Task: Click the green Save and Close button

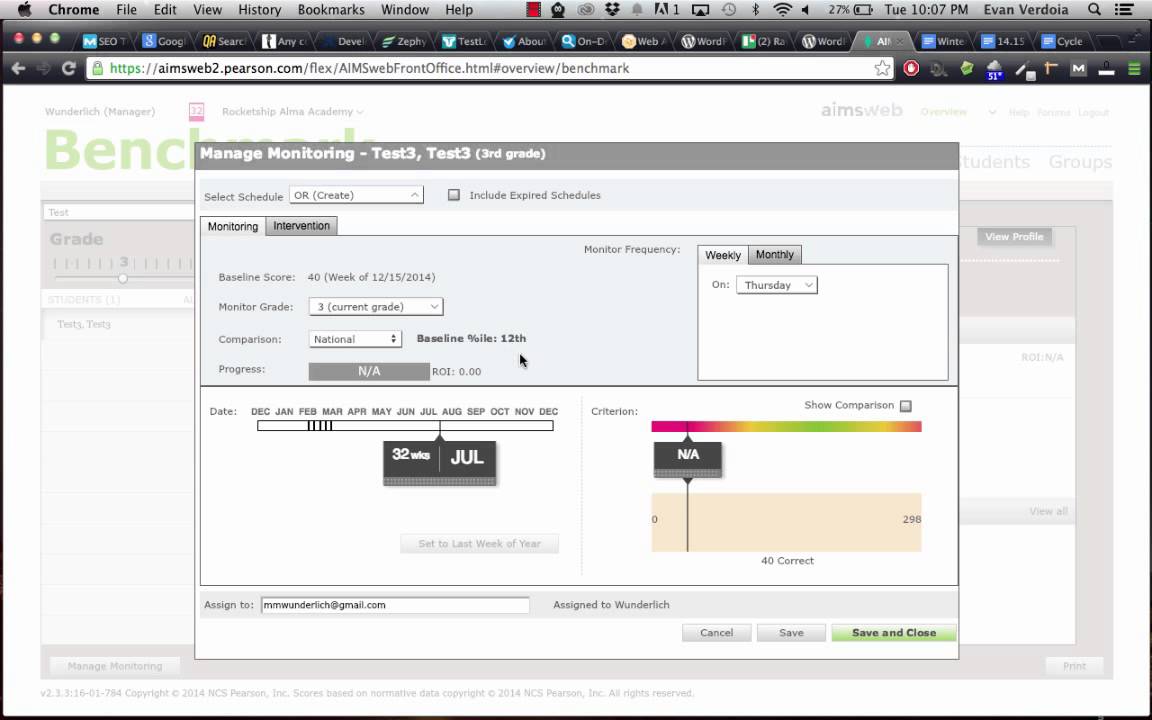Action: click(x=894, y=633)
